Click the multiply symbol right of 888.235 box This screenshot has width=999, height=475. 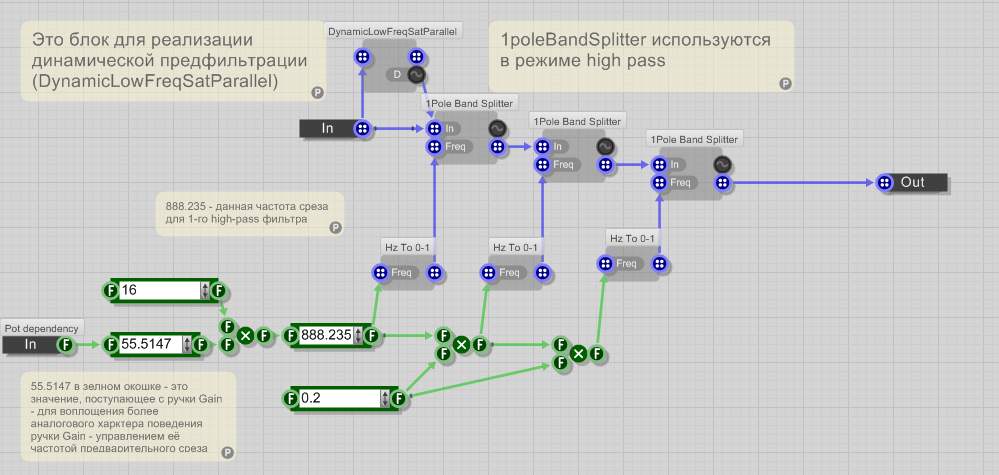pyautogui.click(x=461, y=344)
